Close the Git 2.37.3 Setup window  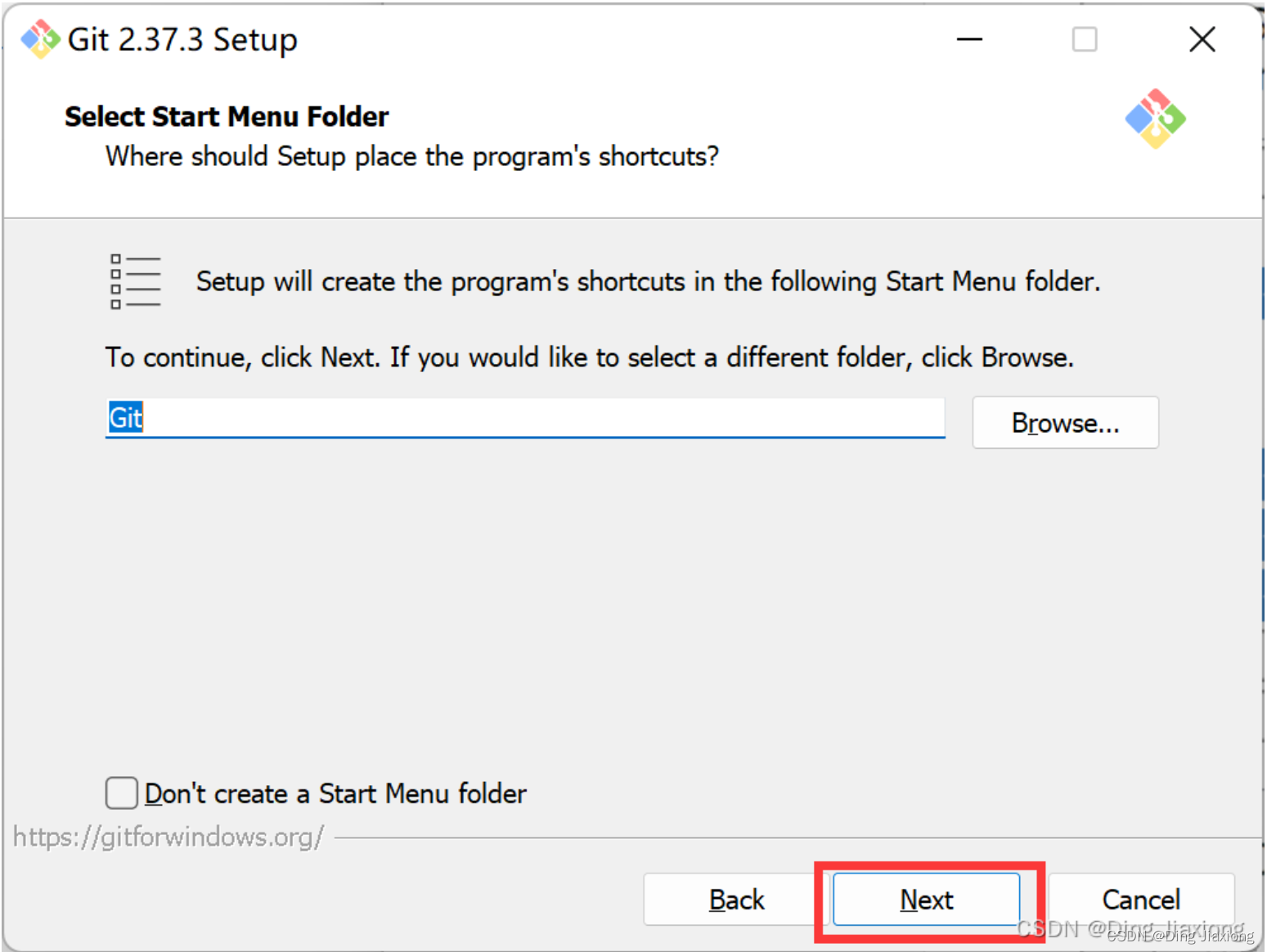pyautogui.click(x=1202, y=39)
